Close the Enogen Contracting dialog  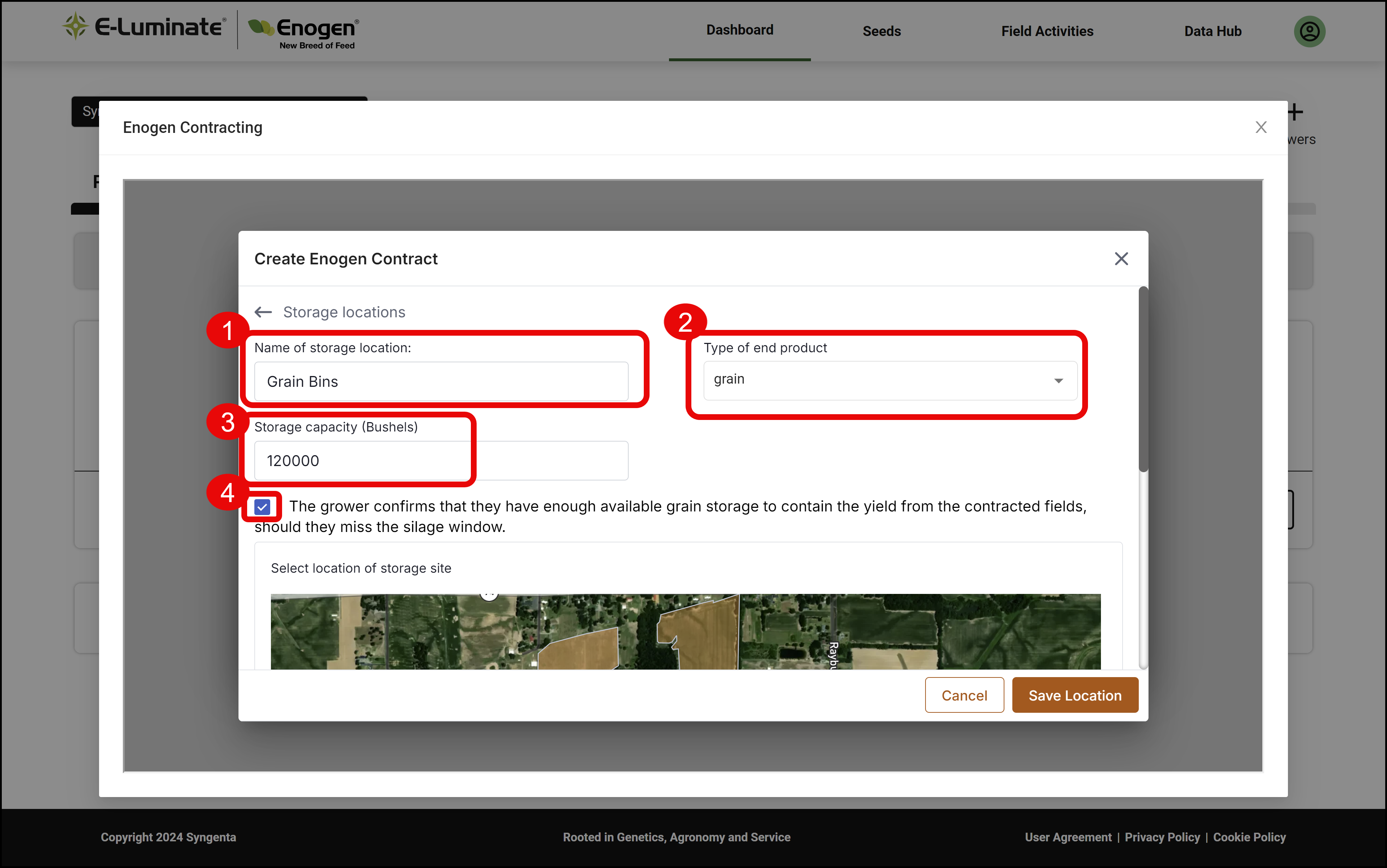(x=1261, y=127)
